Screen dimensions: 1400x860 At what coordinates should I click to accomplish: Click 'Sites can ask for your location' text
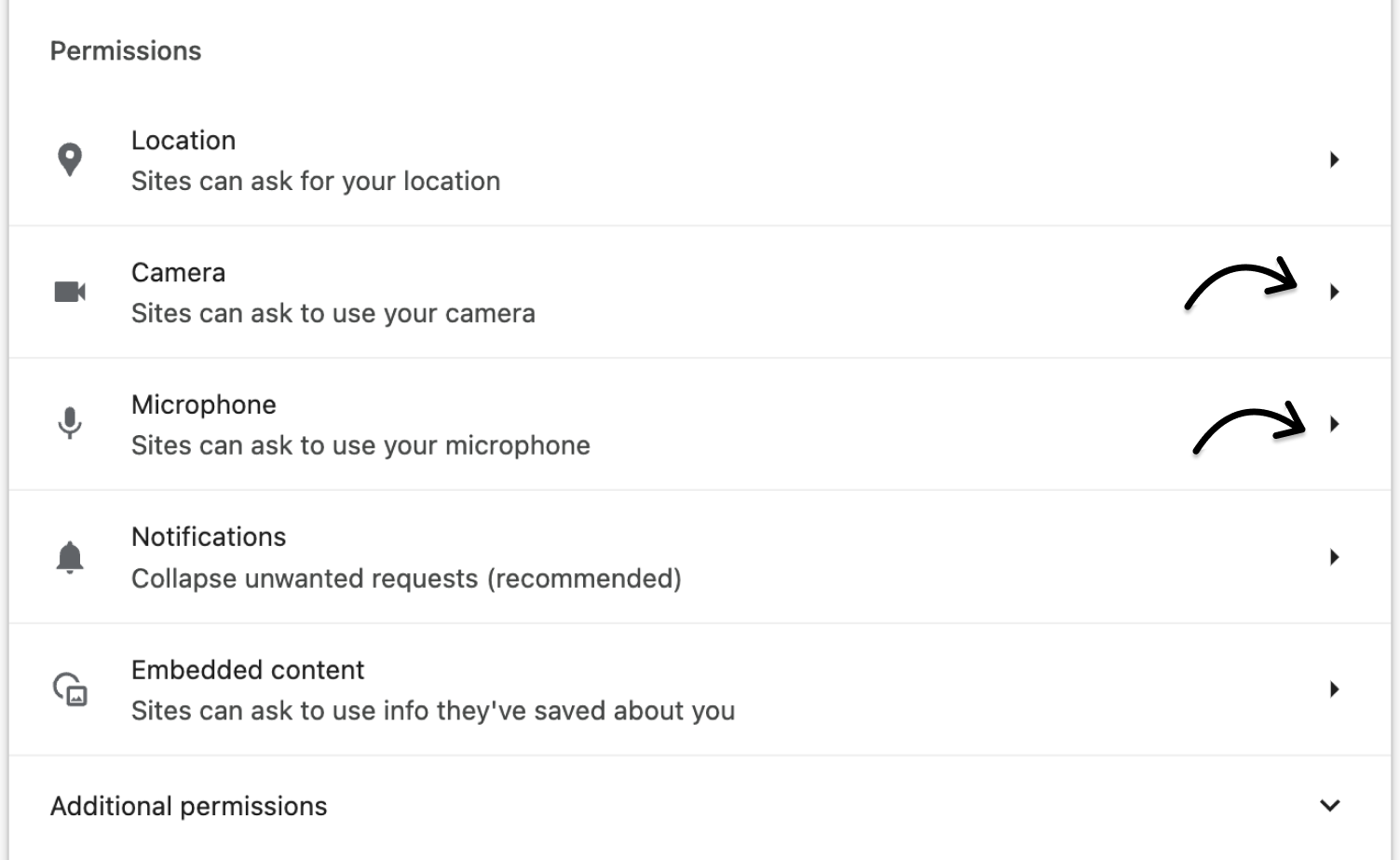[x=316, y=181]
